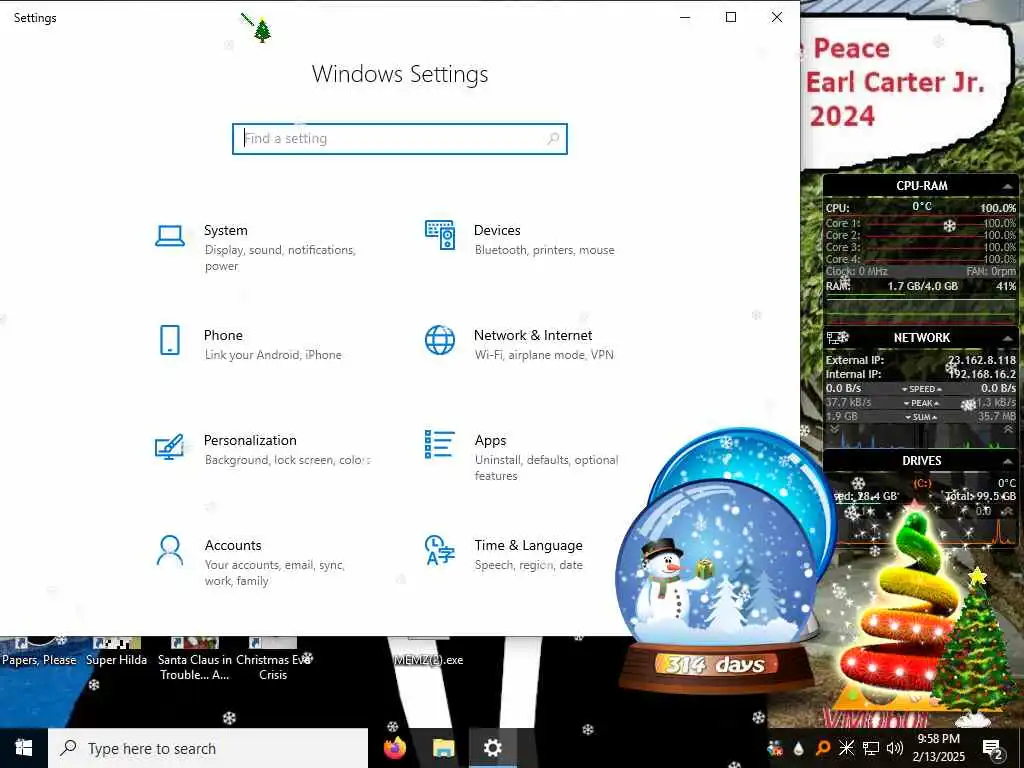Open the Devices keyboard-and-speaker icon
This screenshot has height=768, width=1024.
tap(440, 235)
